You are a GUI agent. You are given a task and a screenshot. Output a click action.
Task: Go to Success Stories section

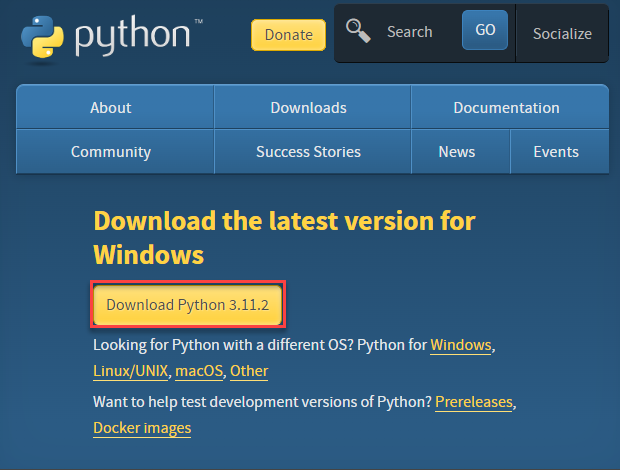(308, 152)
